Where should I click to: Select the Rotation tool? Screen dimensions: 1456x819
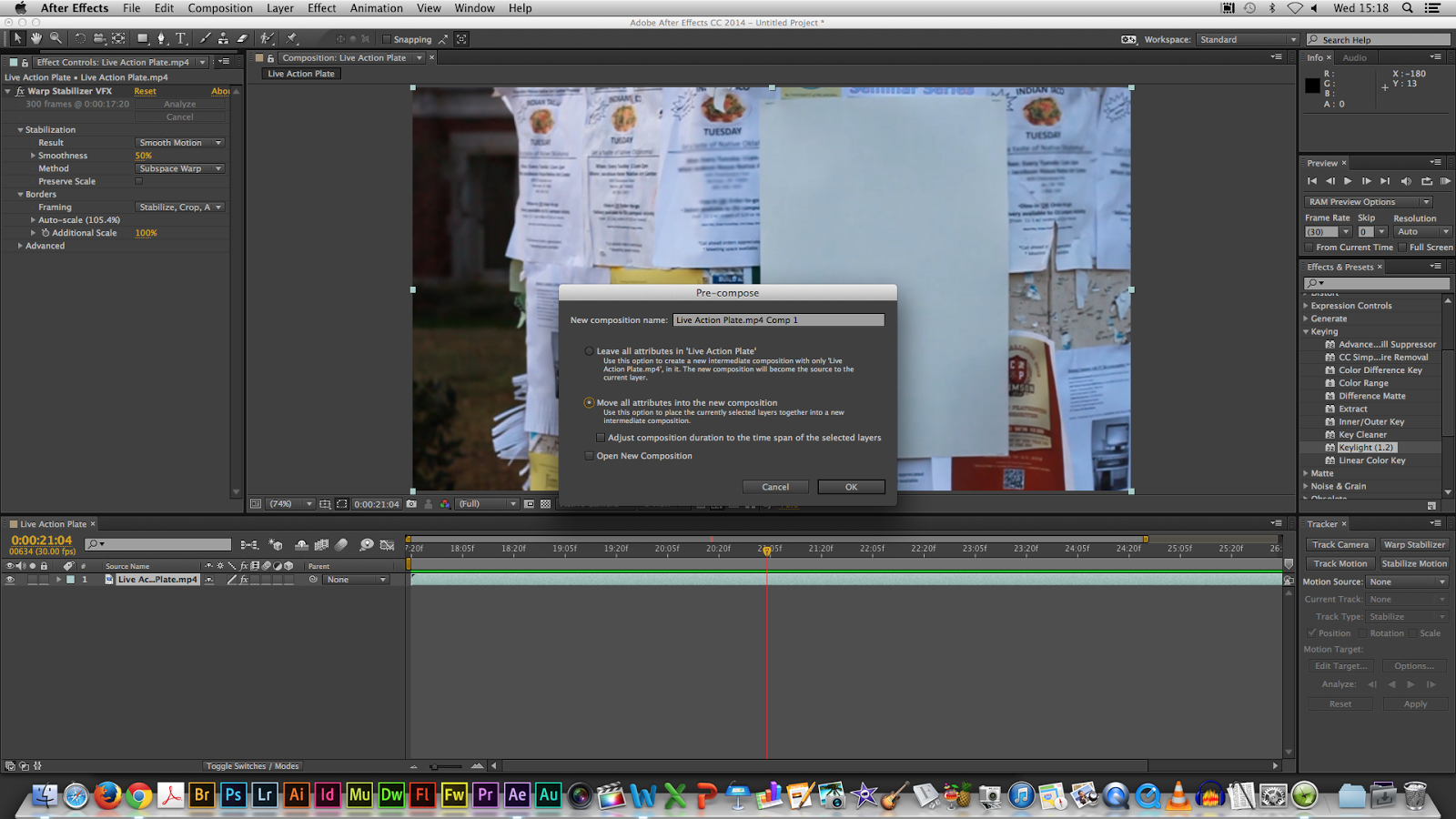(80, 38)
